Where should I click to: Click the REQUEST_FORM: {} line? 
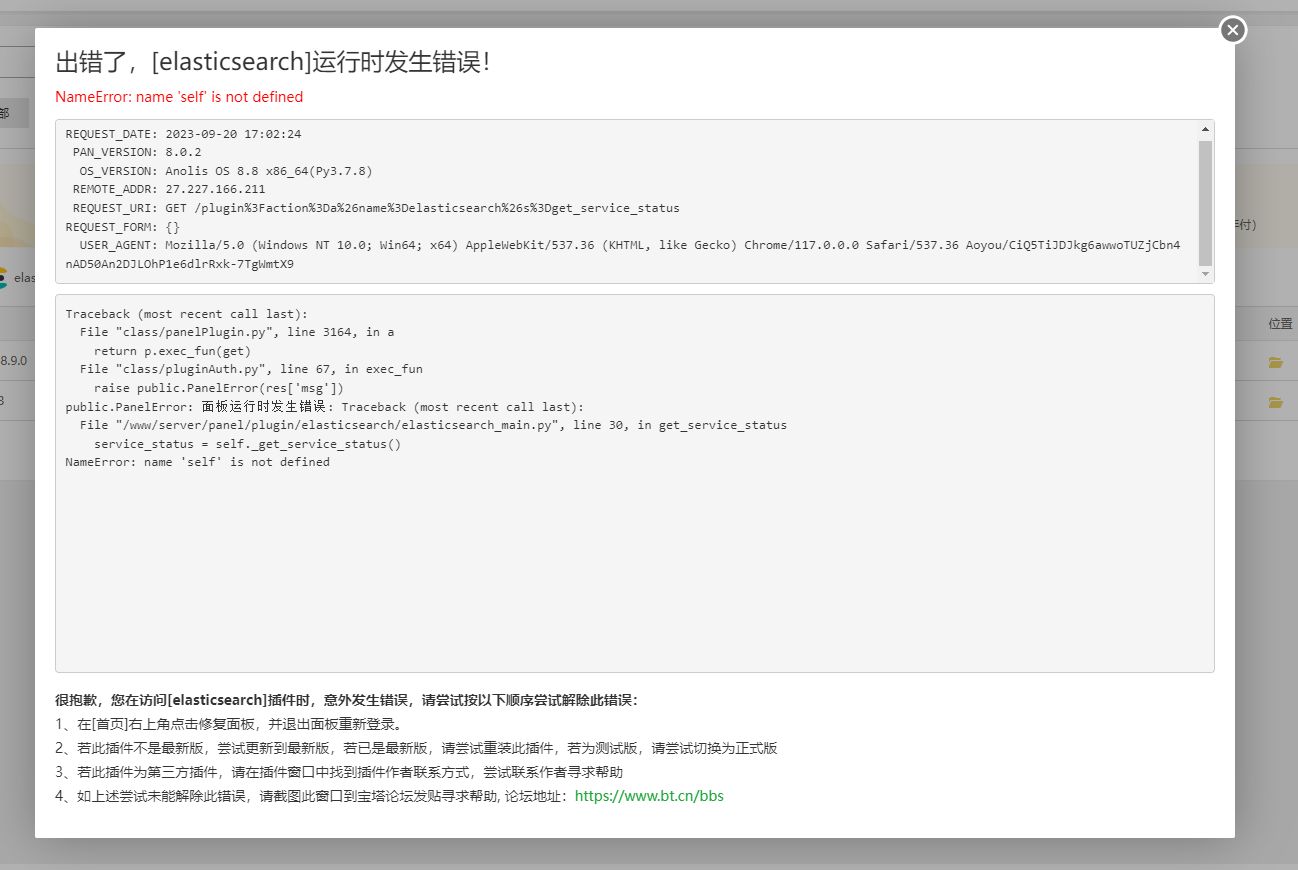click(x=123, y=227)
